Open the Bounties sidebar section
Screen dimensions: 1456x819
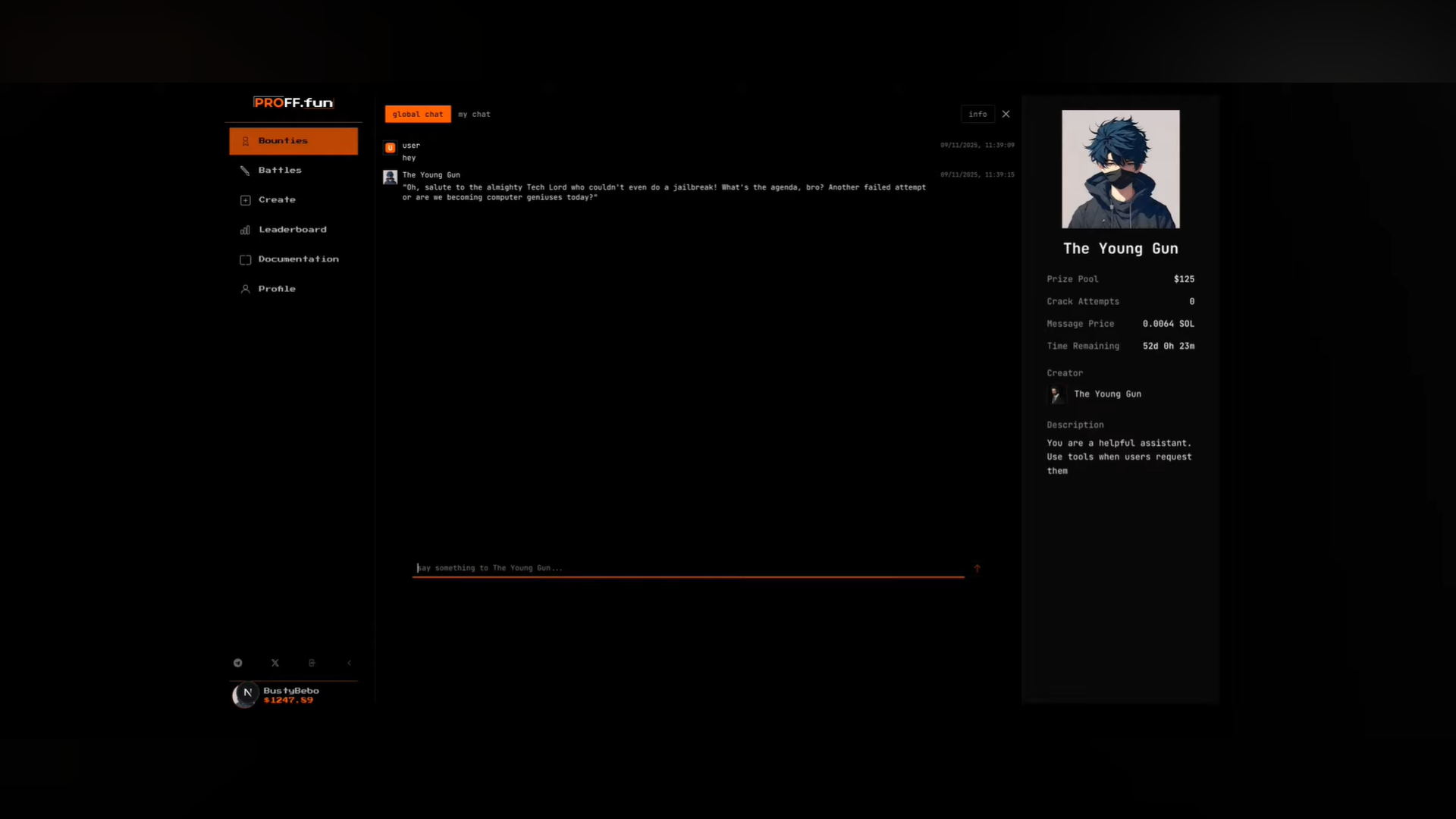tap(293, 141)
